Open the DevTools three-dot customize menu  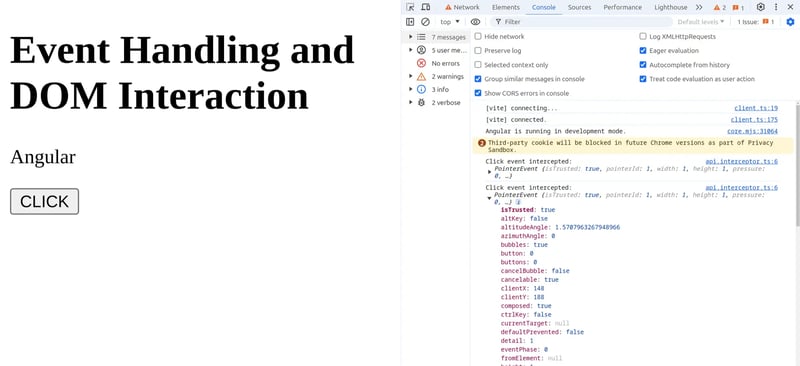click(776, 7)
